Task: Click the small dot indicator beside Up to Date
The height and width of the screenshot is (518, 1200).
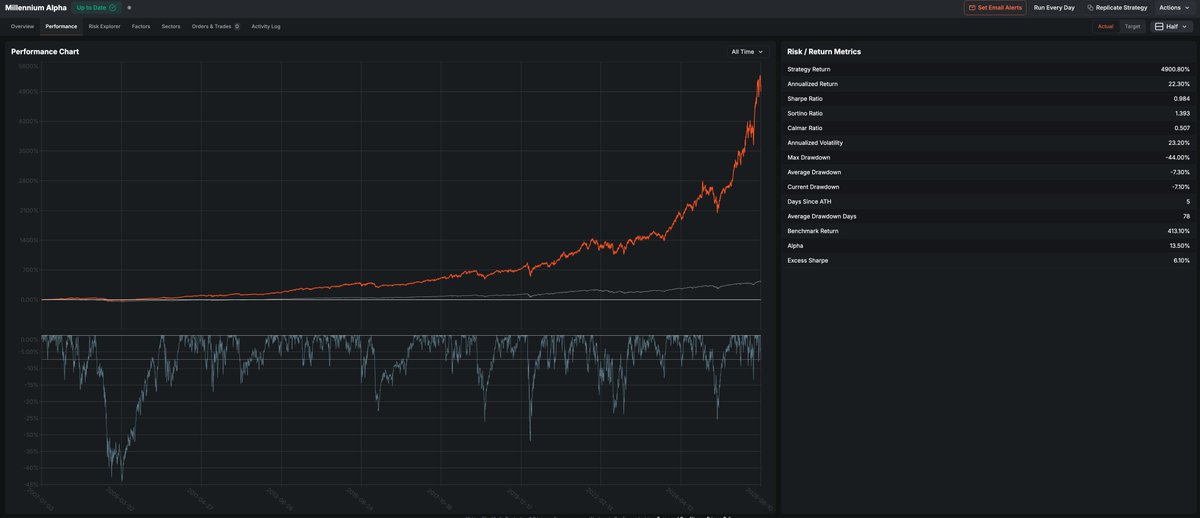Action: click(129, 7)
